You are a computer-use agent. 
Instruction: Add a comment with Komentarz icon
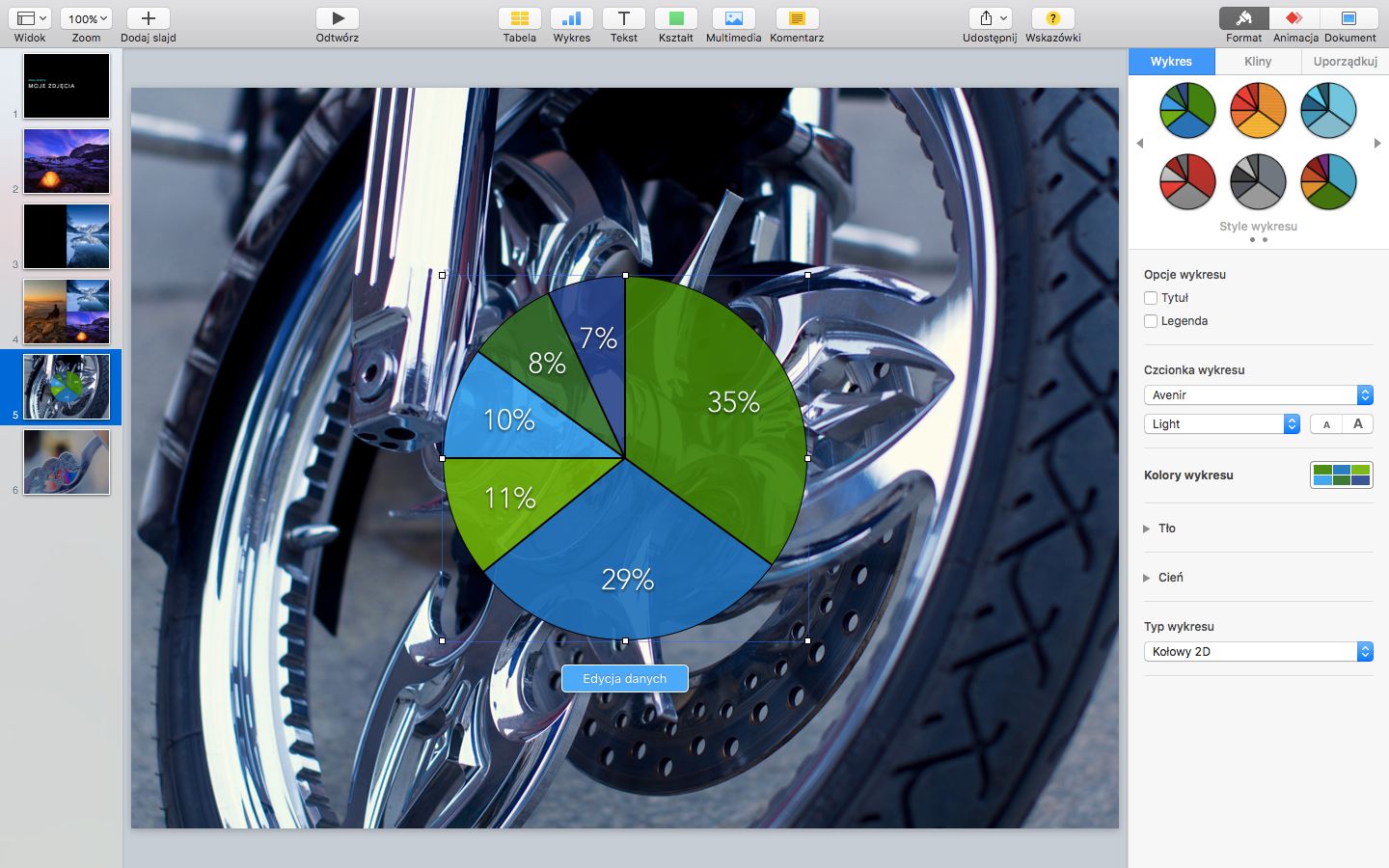(x=797, y=18)
